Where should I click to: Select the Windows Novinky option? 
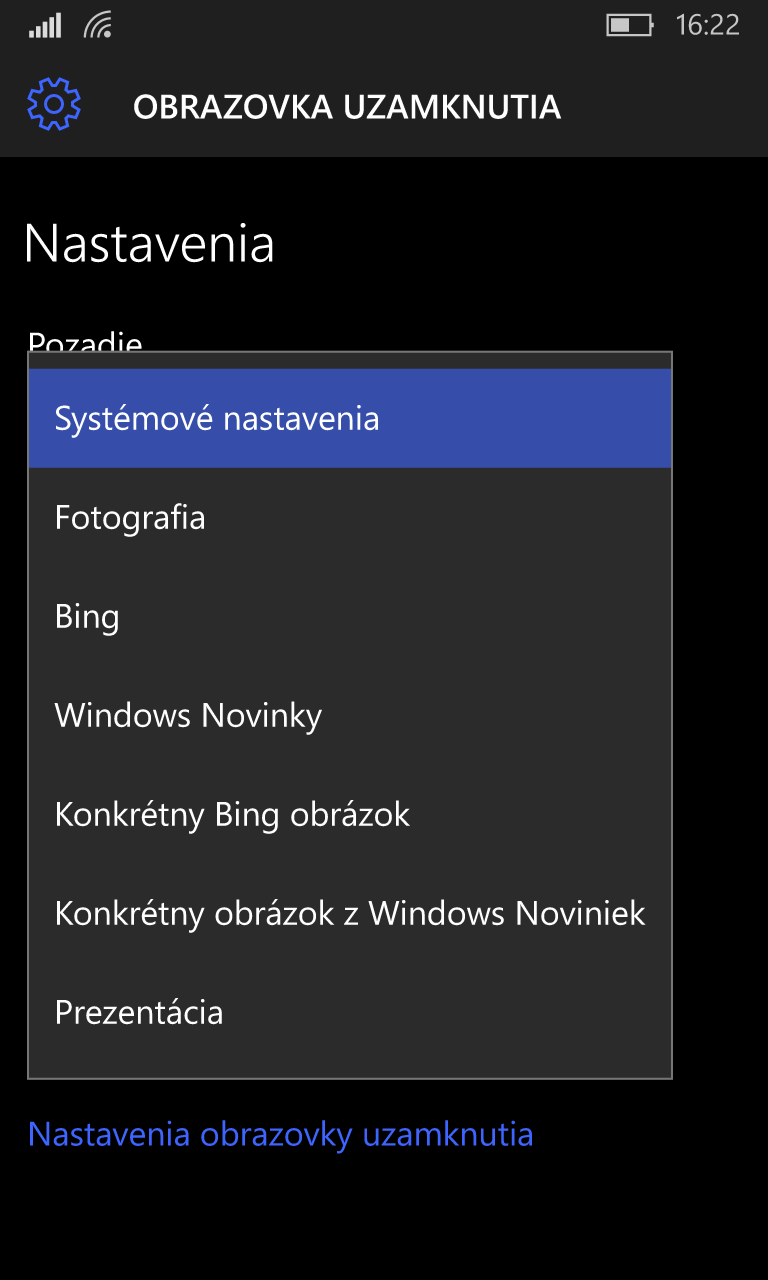350,715
